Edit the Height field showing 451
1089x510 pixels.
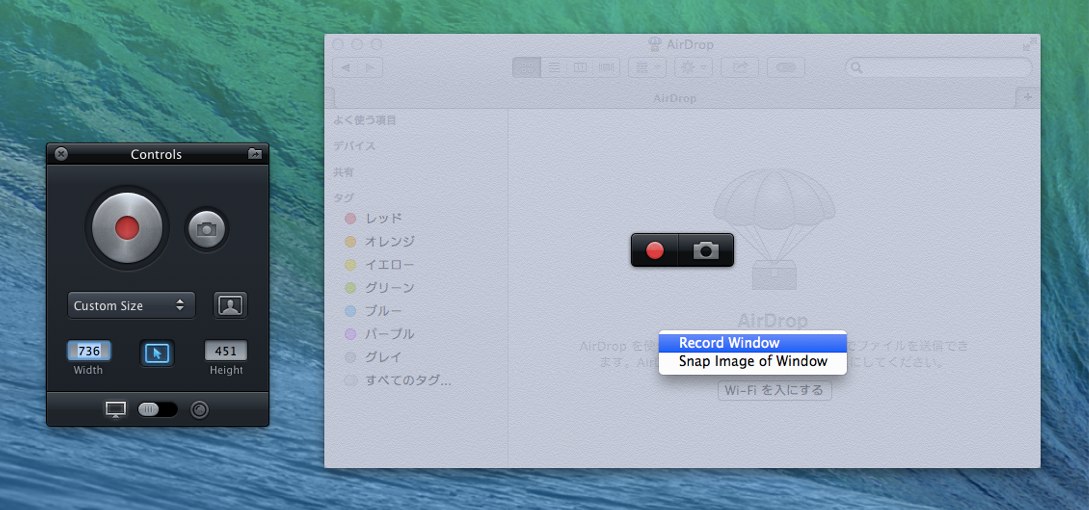pos(226,351)
